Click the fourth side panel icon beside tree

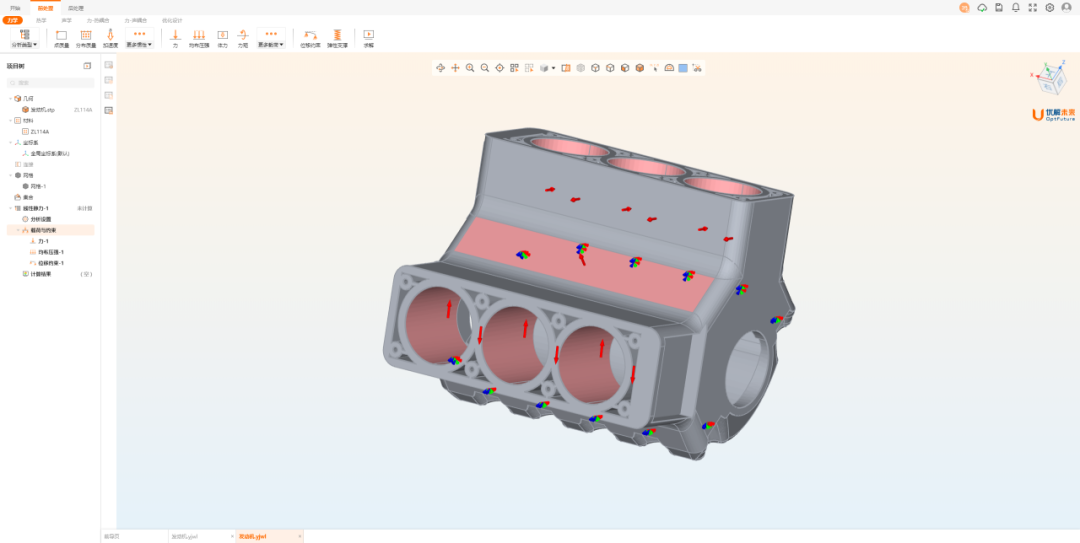tap(109, 110)
